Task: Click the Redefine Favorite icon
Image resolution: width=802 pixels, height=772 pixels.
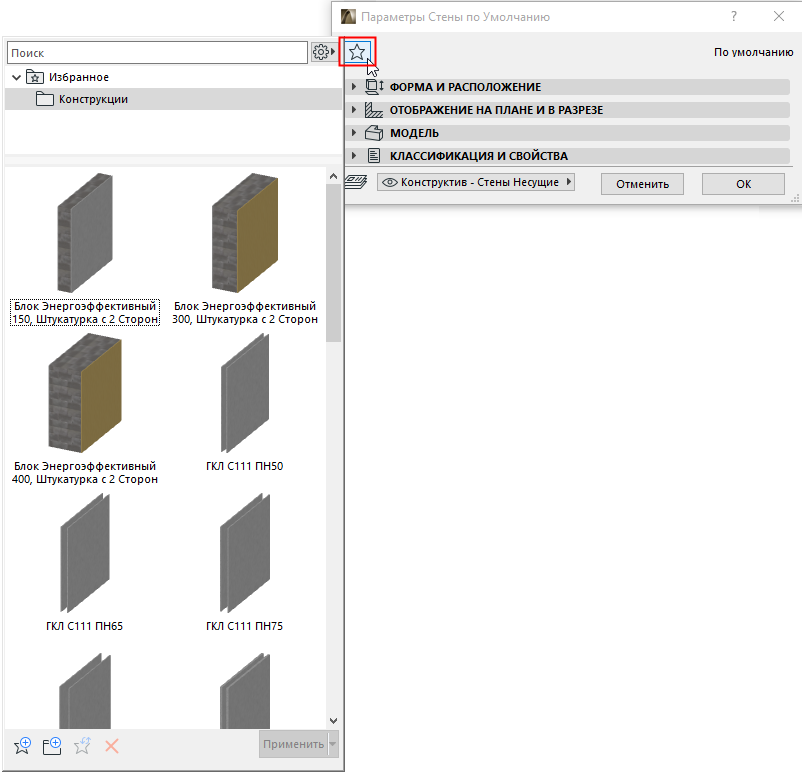Action: 83,745
